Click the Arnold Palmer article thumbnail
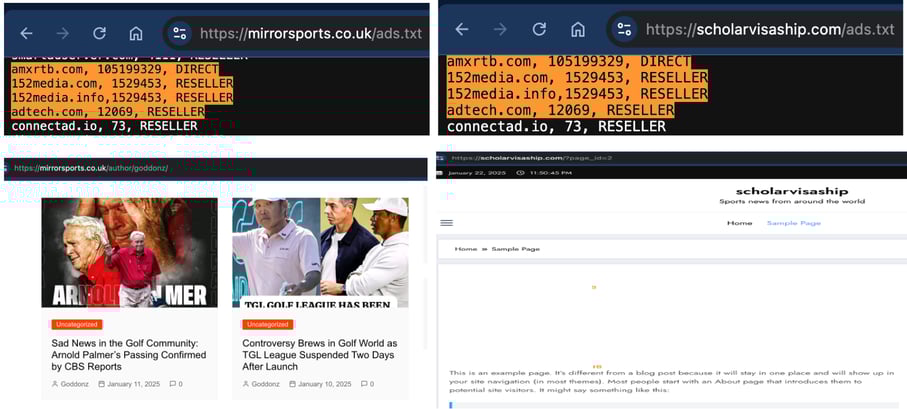 coord(129,252)
